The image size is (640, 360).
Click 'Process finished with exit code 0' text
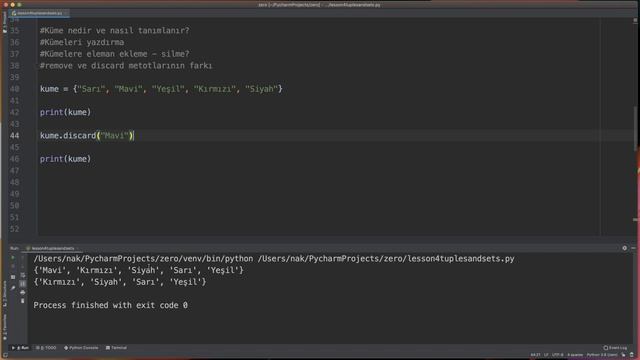(x=111, y=305)
